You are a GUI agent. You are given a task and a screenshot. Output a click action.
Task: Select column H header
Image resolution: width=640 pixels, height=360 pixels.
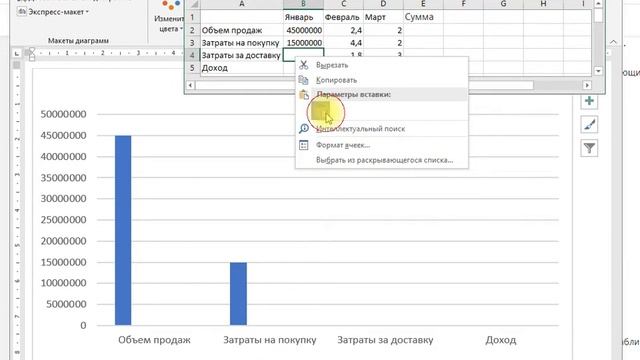[543, 4]
